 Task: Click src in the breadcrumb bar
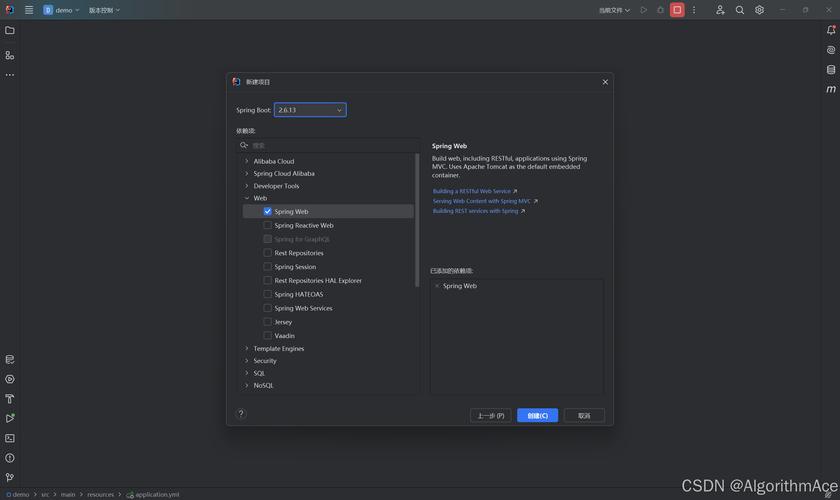[45, 495]
